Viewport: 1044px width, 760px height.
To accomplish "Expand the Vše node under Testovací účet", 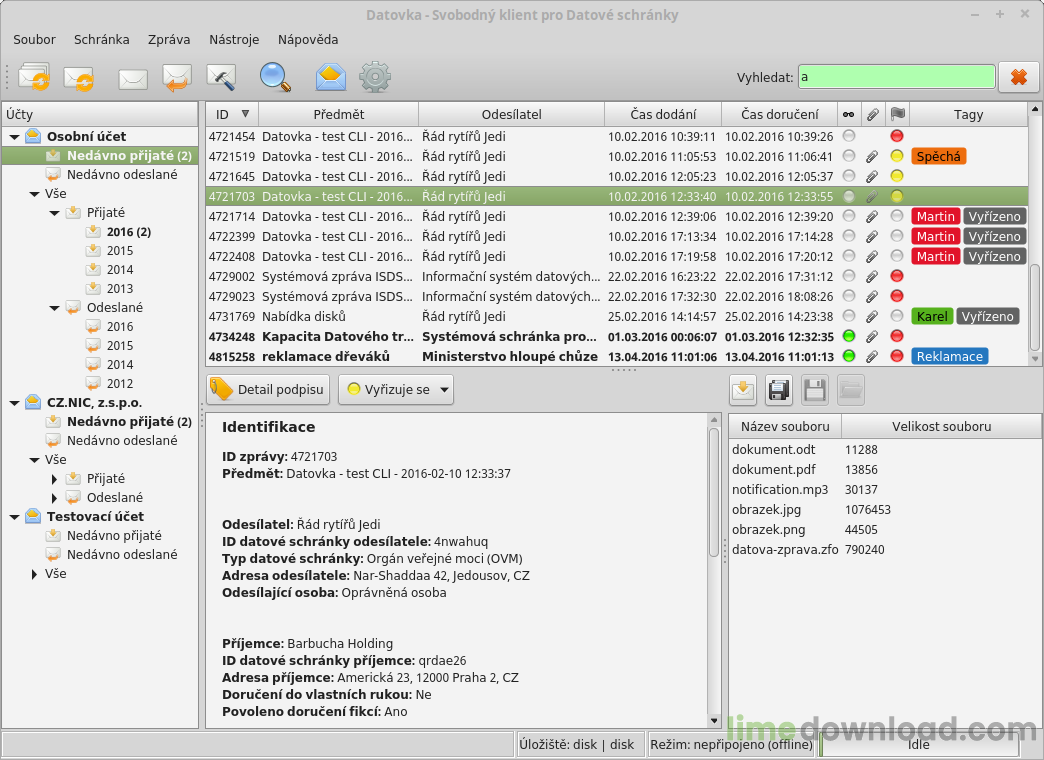I will 34,574.
